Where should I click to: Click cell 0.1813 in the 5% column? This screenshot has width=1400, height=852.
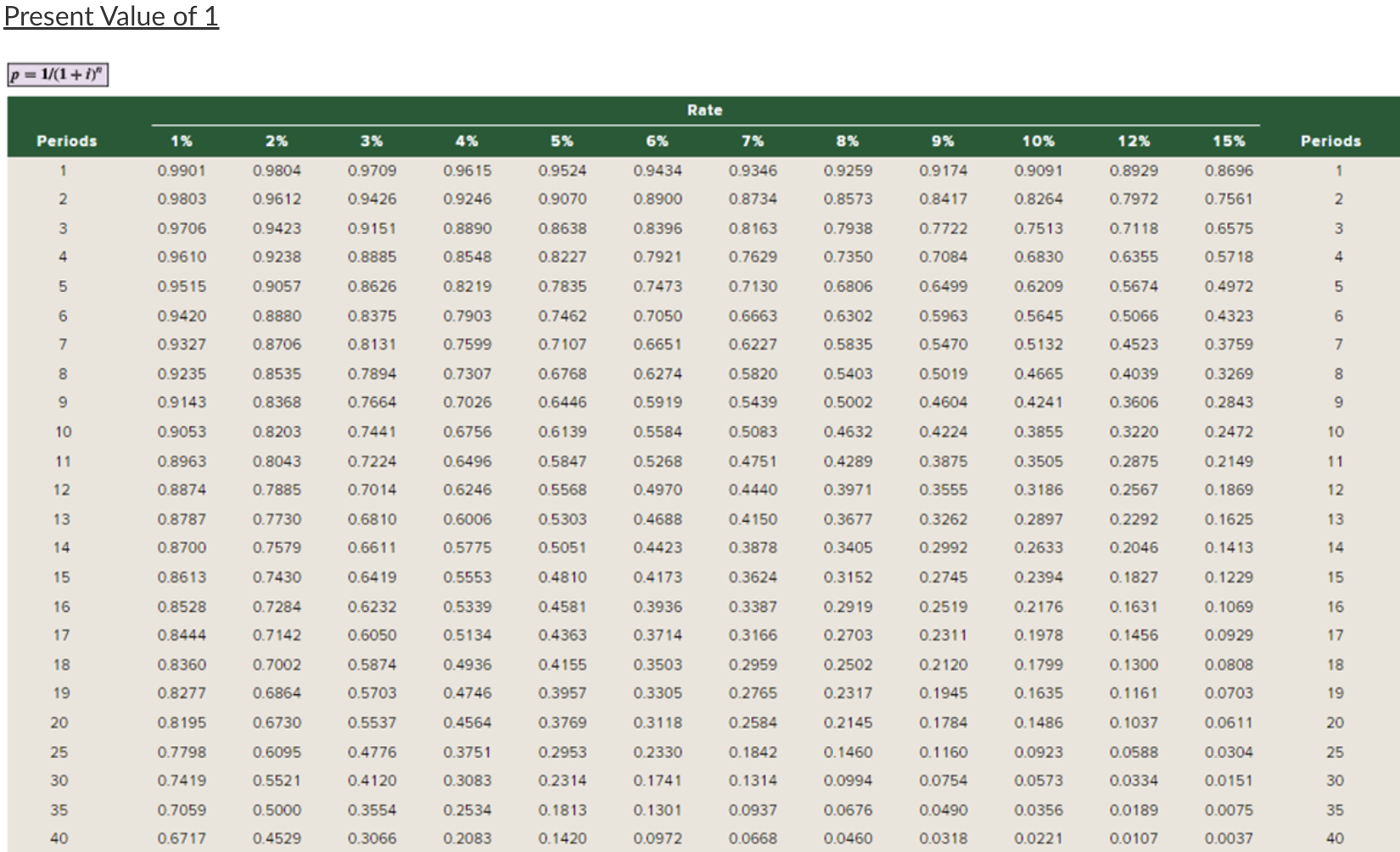tap(562, 810)
